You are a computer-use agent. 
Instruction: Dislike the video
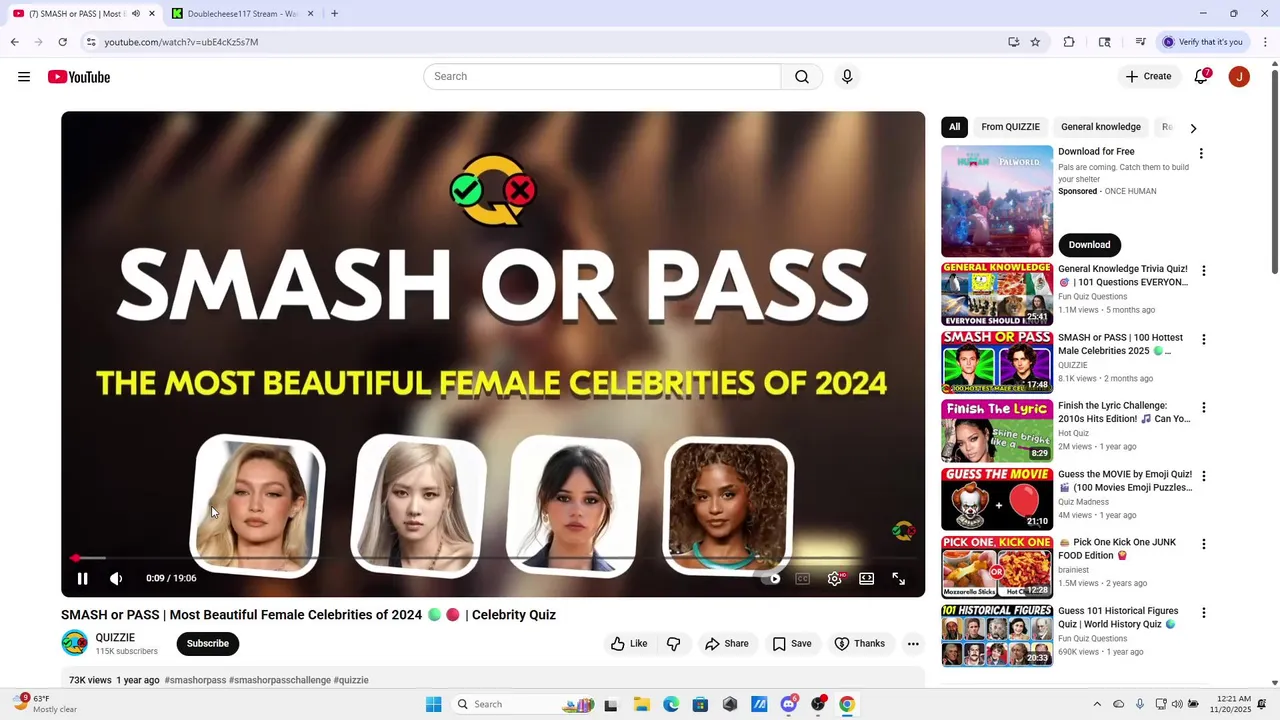point(674,644)
